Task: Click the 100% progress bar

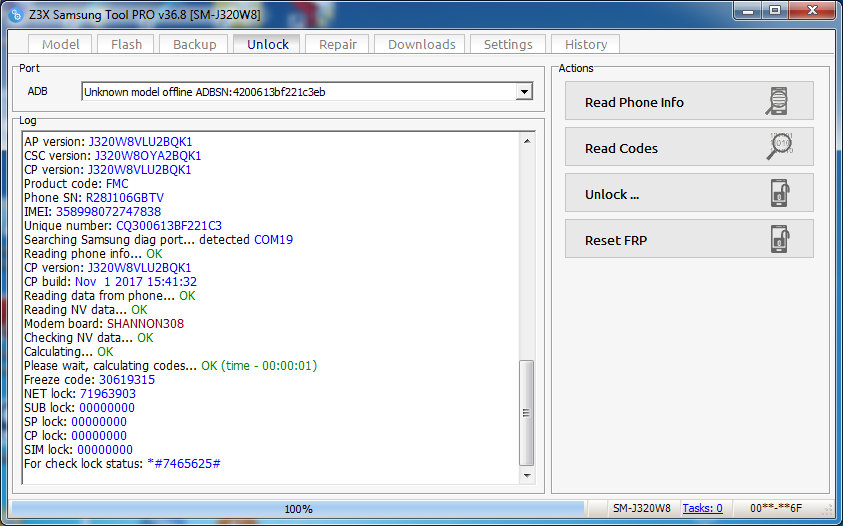Action: click(298, 508)
